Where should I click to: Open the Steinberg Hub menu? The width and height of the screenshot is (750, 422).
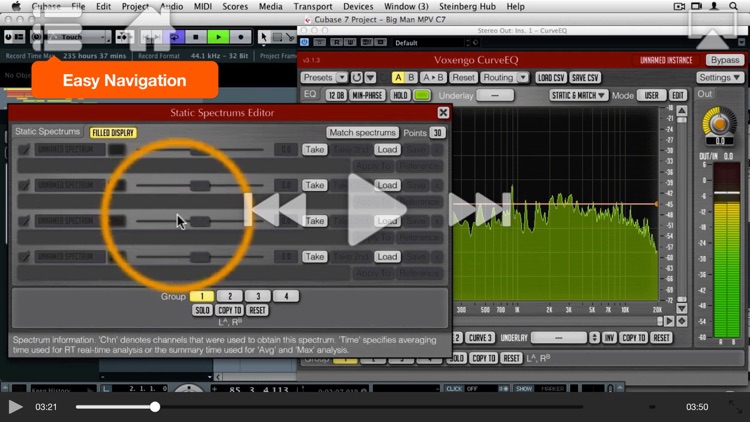tap(467, 6)
